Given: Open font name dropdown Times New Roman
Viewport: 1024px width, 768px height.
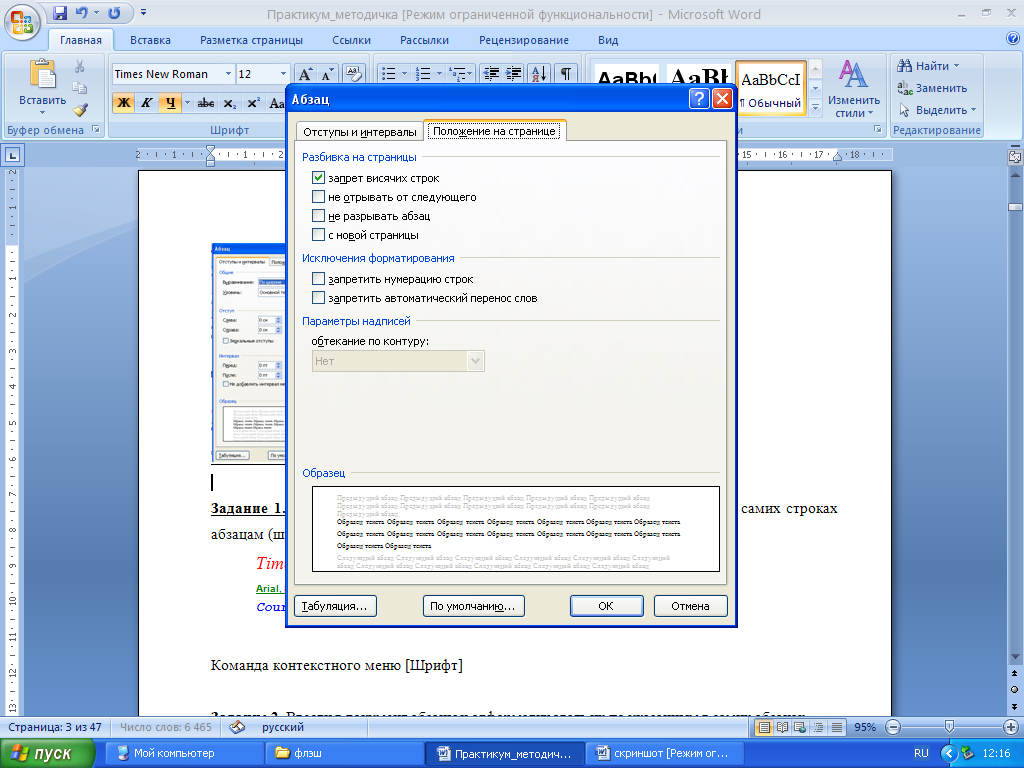Looking at the screenshot, I should pyautogui.click(x=228, y=74).
